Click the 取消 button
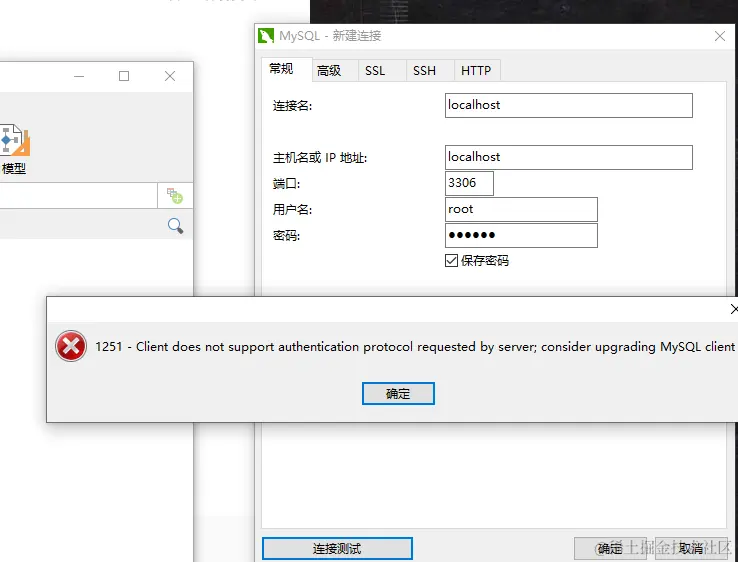Viewport: 738px width, 562px height. pos(691,548)
